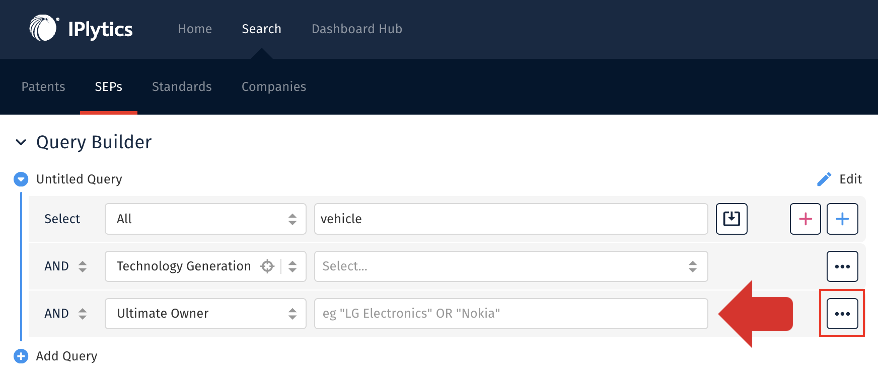Click the import list icon beside vehicle field
880x376 pixels.
click(x=732, y=219)
